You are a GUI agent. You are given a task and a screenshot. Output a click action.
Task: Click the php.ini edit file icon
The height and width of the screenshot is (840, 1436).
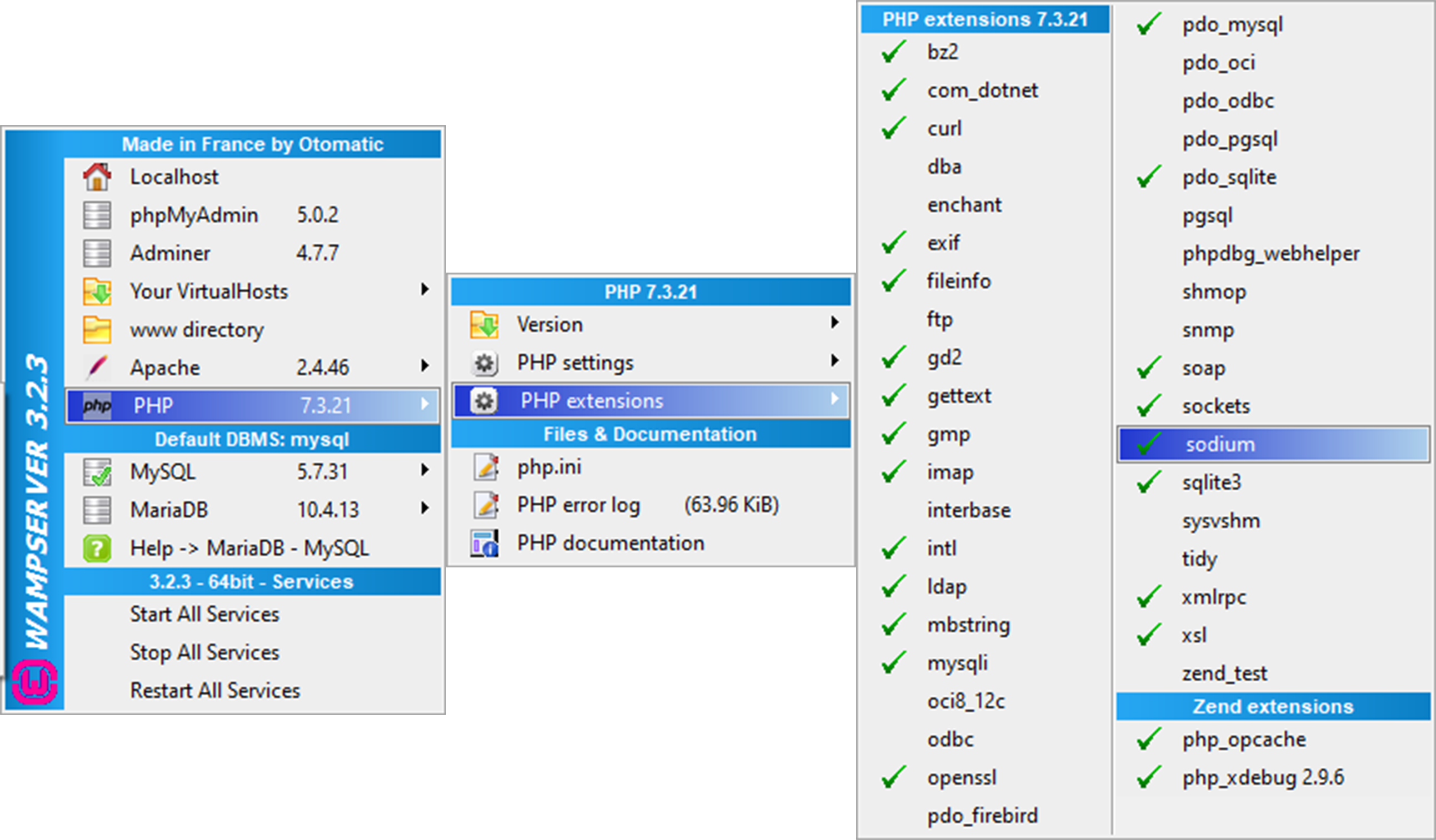coord(486,467)
